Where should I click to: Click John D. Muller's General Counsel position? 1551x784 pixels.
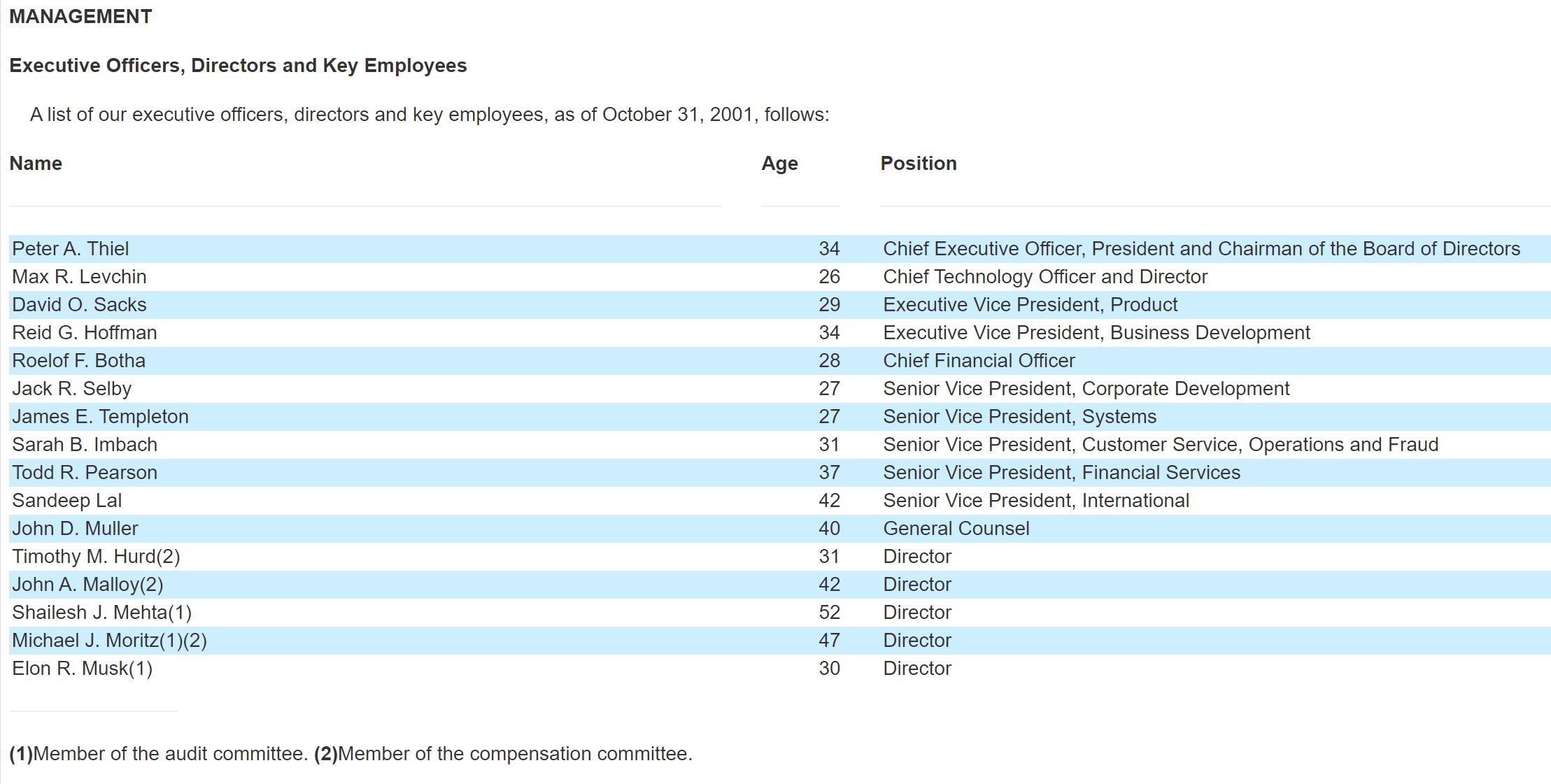click(956, 529)
